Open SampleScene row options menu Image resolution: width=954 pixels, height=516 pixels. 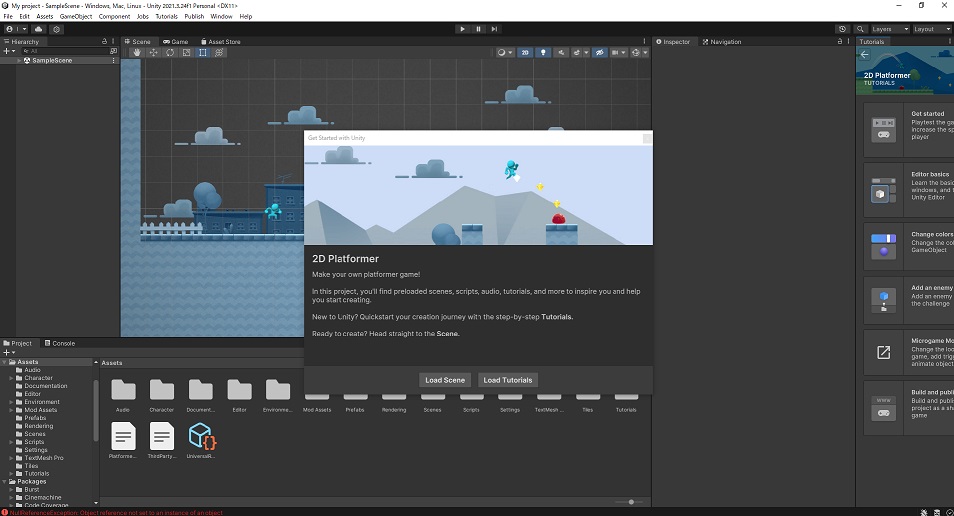pyautogui.click(x=113, y=60)
